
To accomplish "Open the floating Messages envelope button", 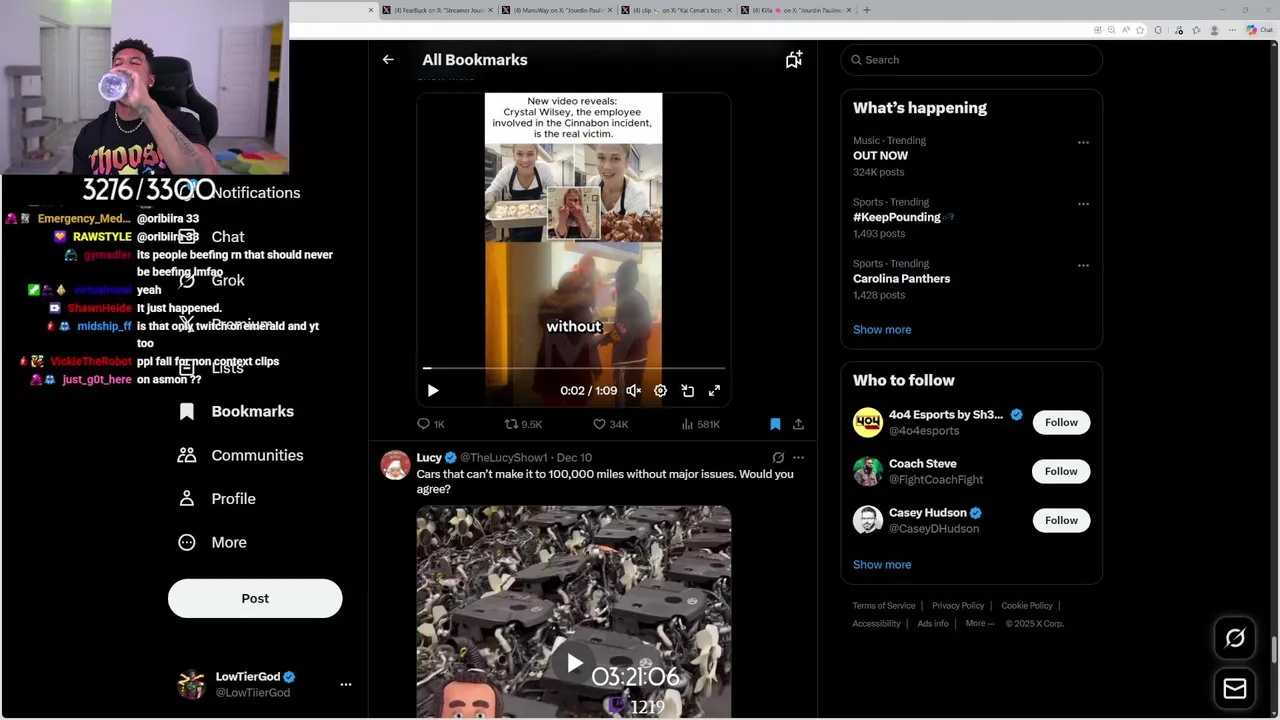I will pyautogui.click(x=1235, y=689).
